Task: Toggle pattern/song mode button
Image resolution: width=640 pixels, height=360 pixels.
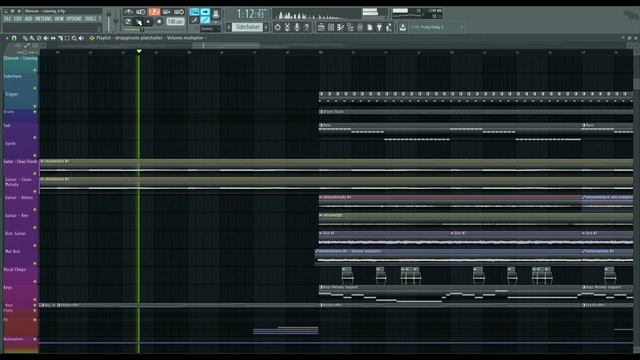Action: 128,22
